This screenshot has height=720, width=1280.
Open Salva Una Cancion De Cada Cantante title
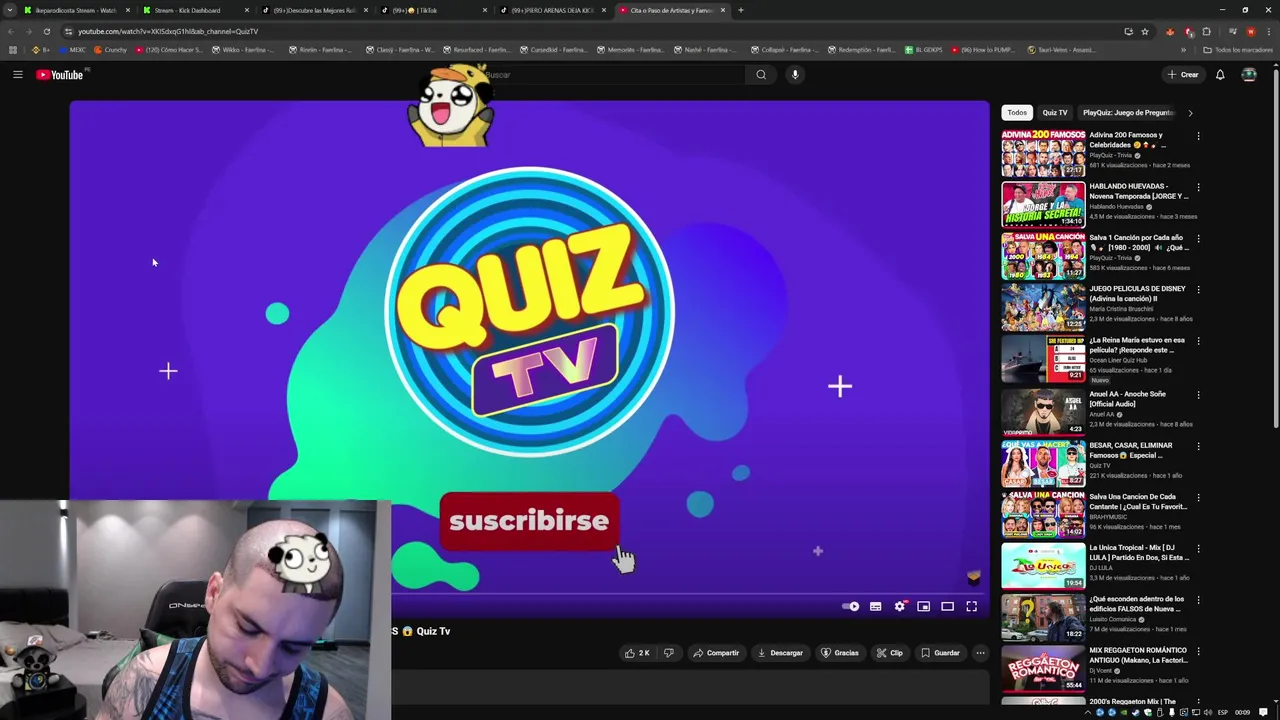point(1138,502)
